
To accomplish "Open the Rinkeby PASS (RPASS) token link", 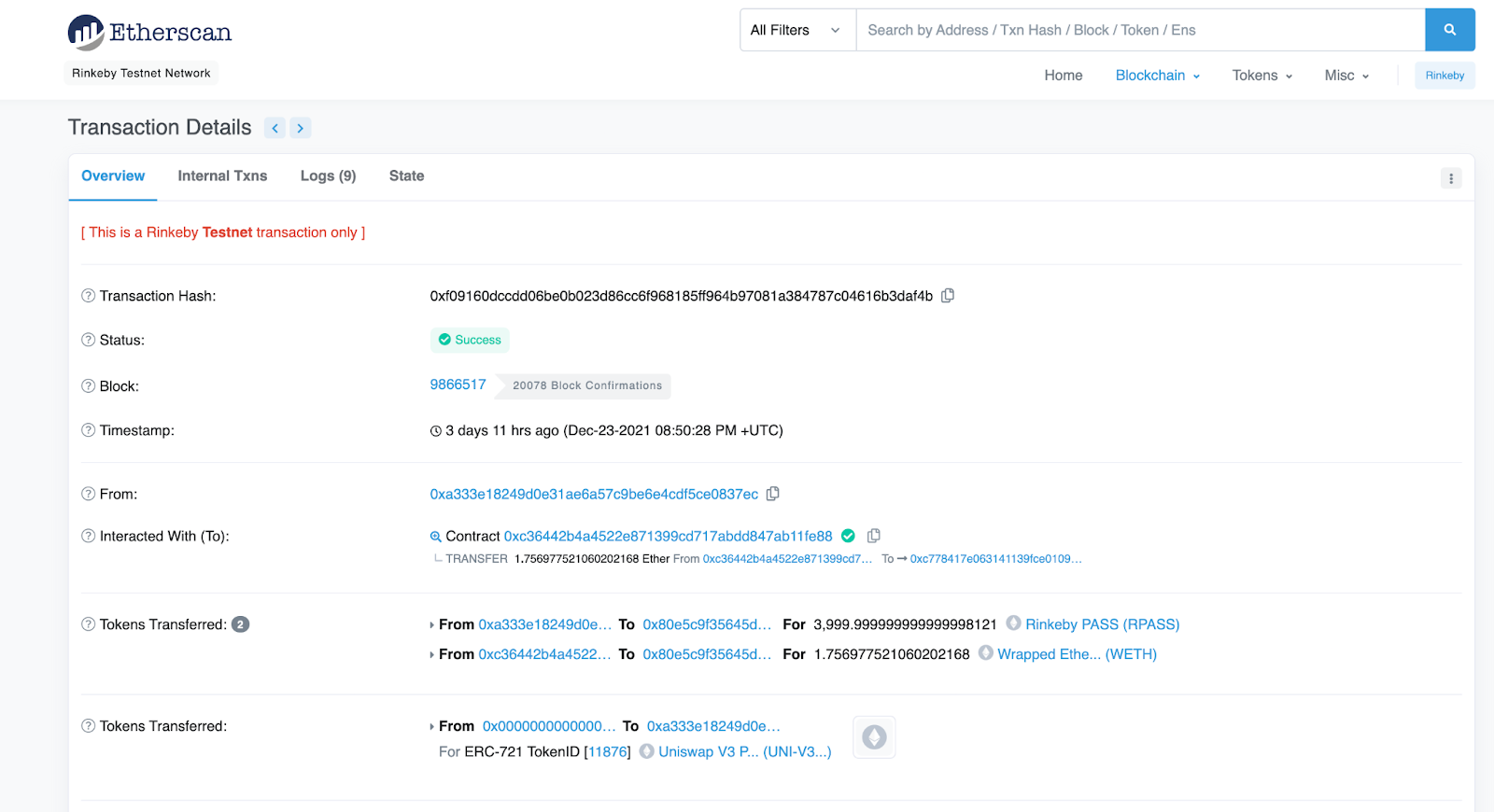I will click(1102, 624).
